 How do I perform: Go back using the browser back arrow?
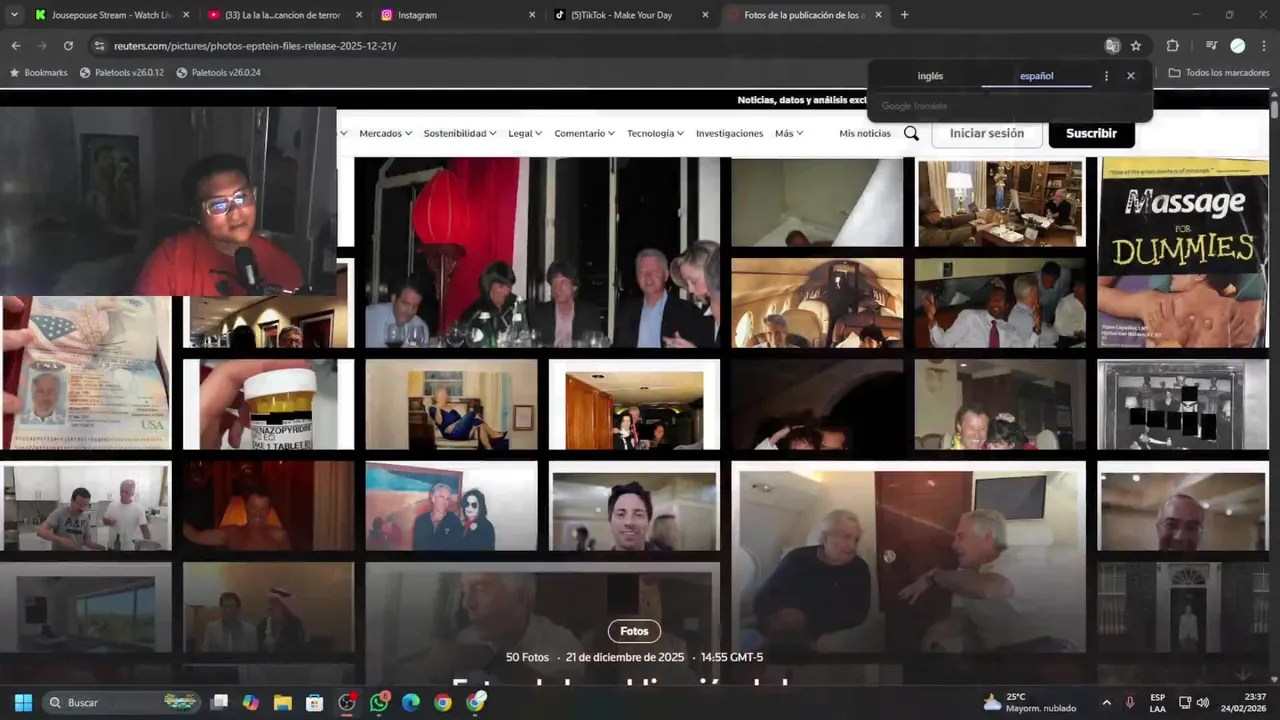click(x=16, y=46)
